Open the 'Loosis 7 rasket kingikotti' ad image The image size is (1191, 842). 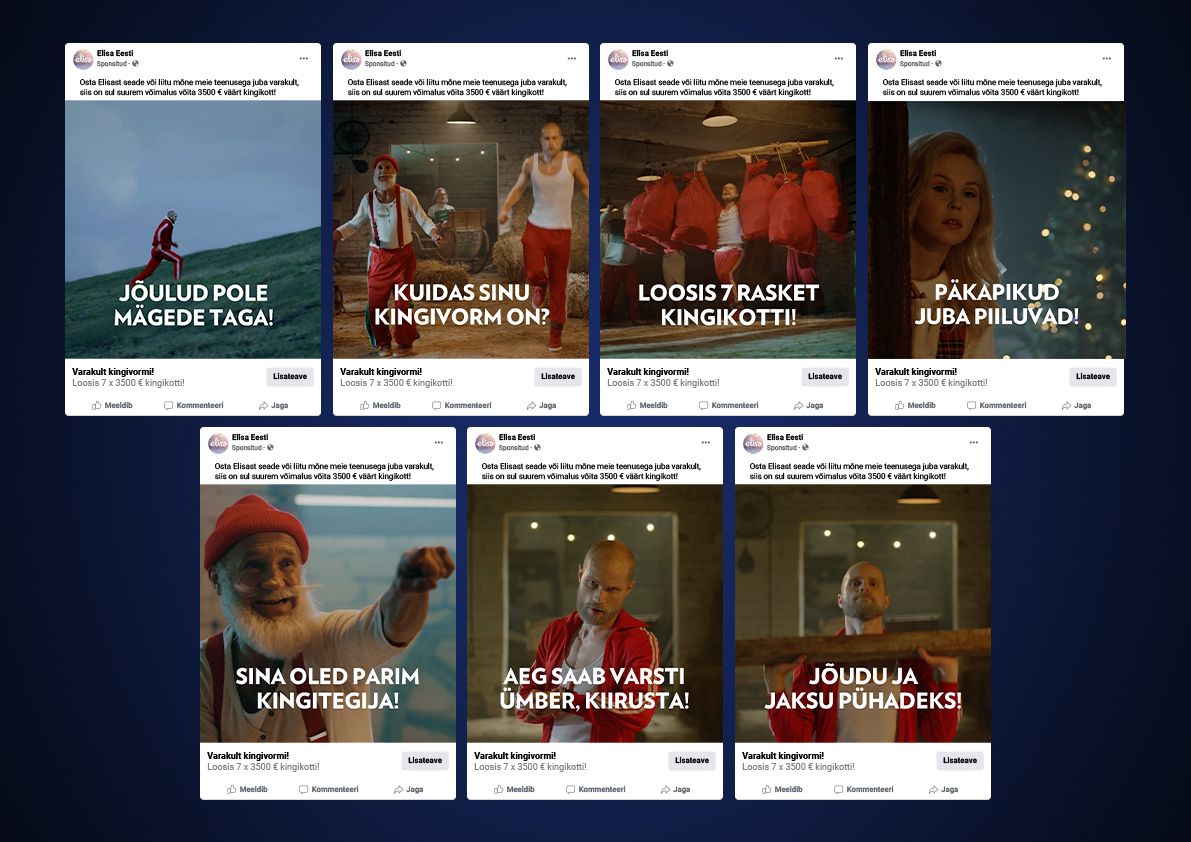[x=727, y=229]
